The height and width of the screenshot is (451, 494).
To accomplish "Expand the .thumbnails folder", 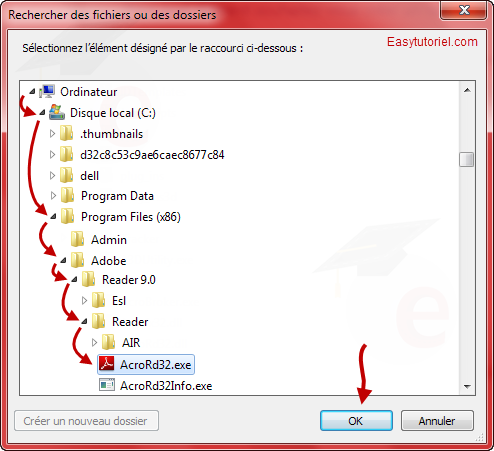I will (52, 134).
